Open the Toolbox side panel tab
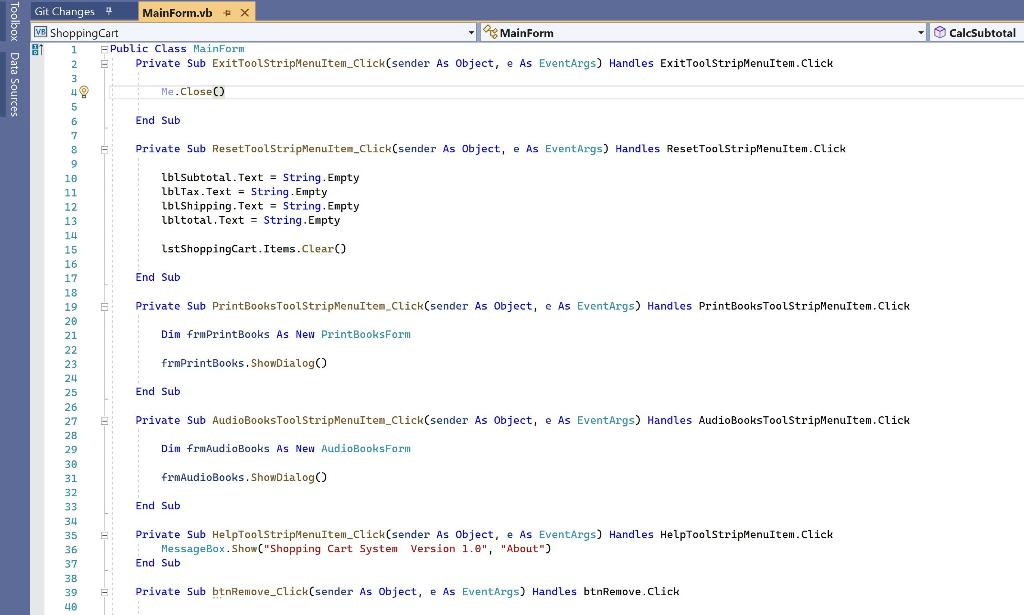1024x615 pixels. coord(14,21)
